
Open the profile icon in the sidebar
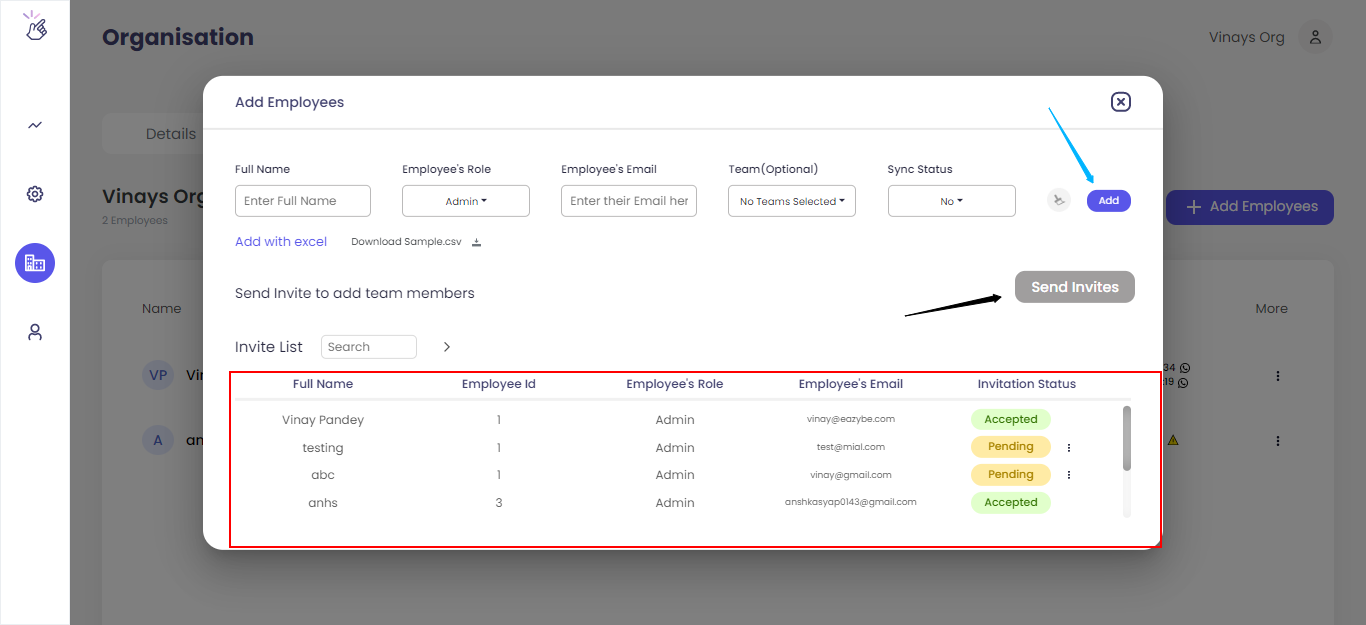[x=35, y=332]
